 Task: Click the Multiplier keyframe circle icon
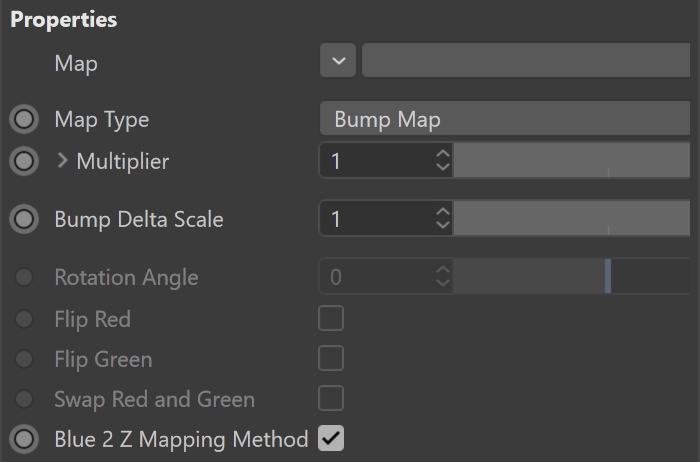click(x=24, y=161)
